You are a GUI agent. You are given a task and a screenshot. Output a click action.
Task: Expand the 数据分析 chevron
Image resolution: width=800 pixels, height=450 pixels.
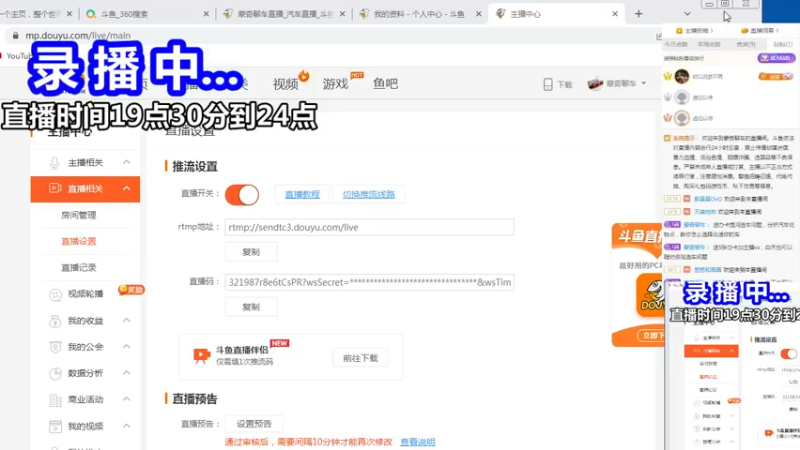point(127,373)
